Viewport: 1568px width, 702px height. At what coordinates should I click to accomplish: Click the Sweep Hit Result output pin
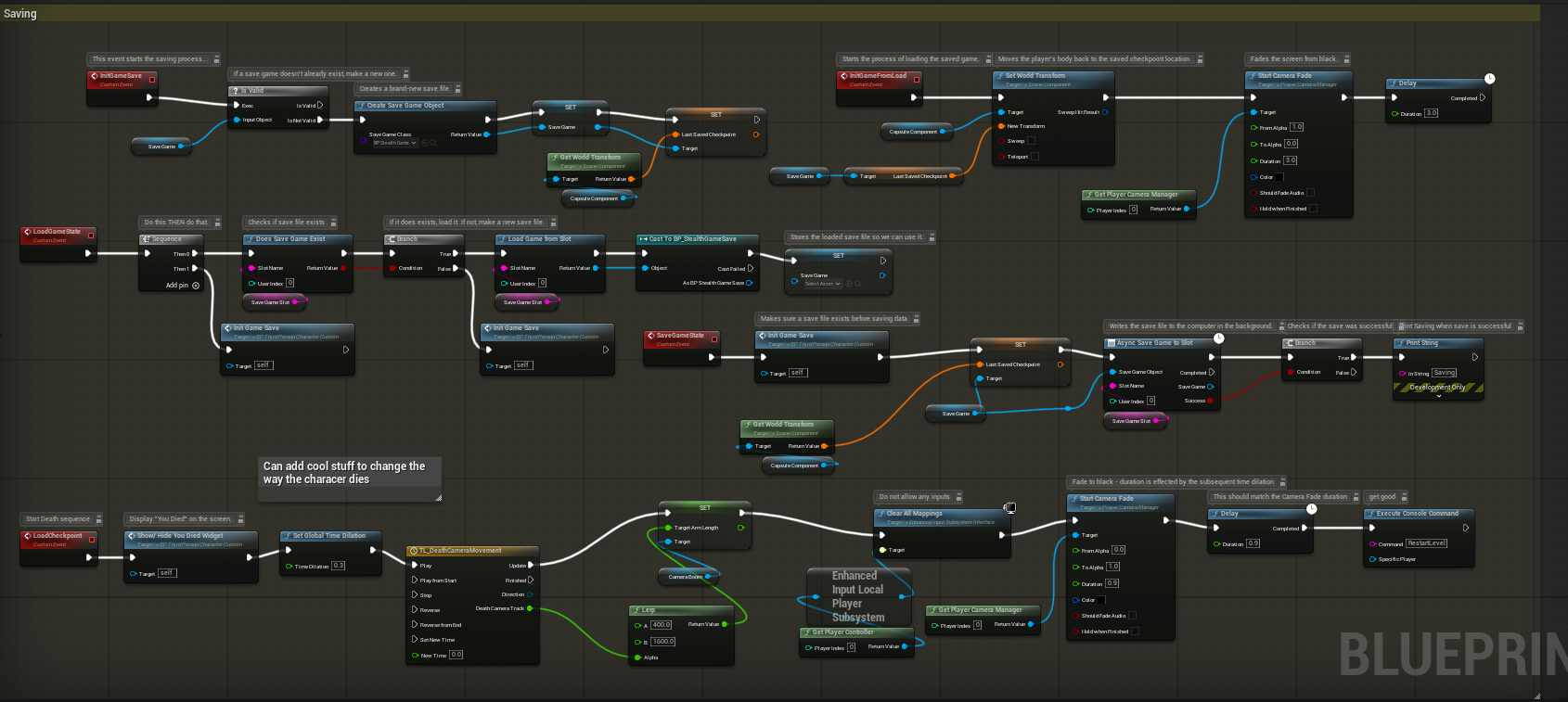click(x=1105, y=112)
